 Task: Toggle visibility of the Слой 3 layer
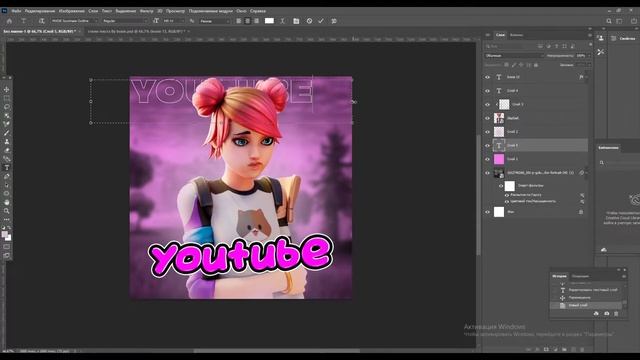(487, 104)
